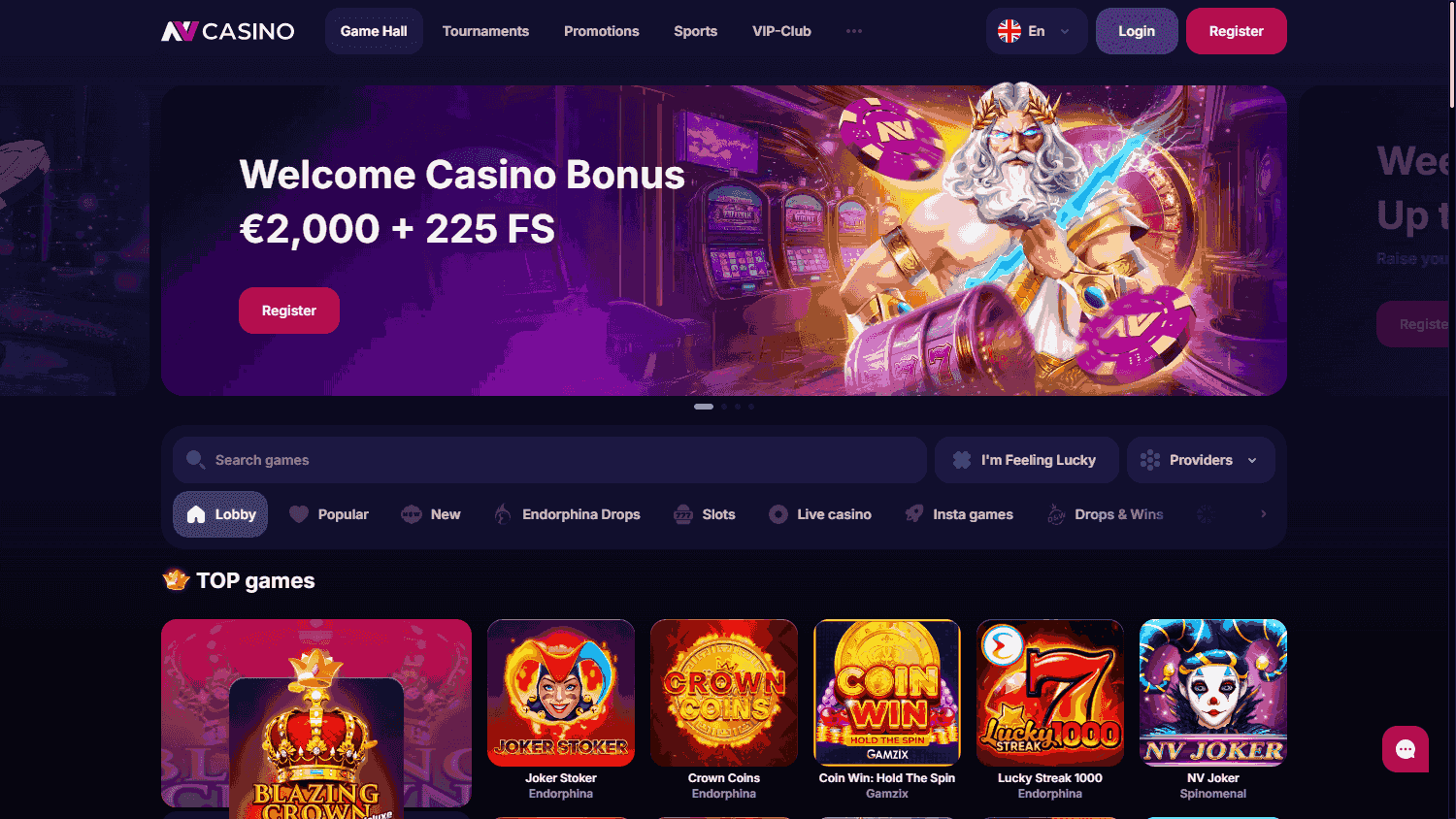Select the second banner carousel dot
This screenshot has height=819, width=1456.
pos(724,407)
